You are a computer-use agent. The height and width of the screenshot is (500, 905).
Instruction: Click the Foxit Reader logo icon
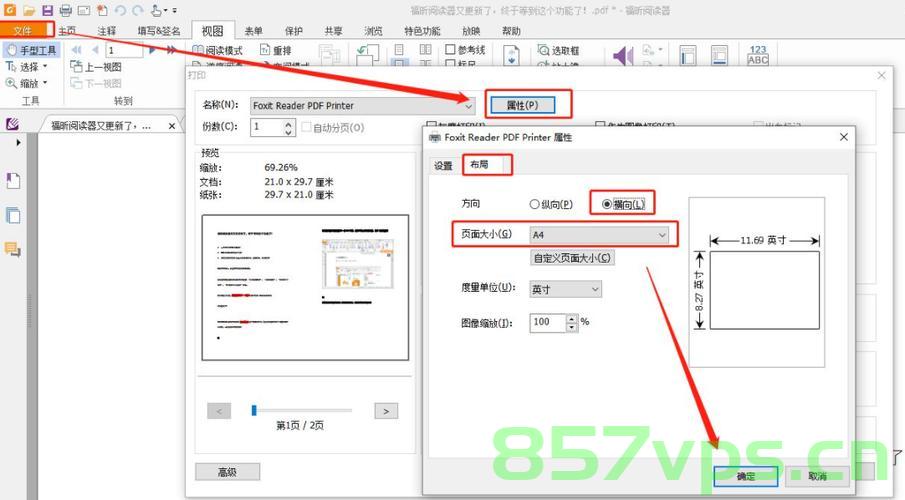click(10, 9)
